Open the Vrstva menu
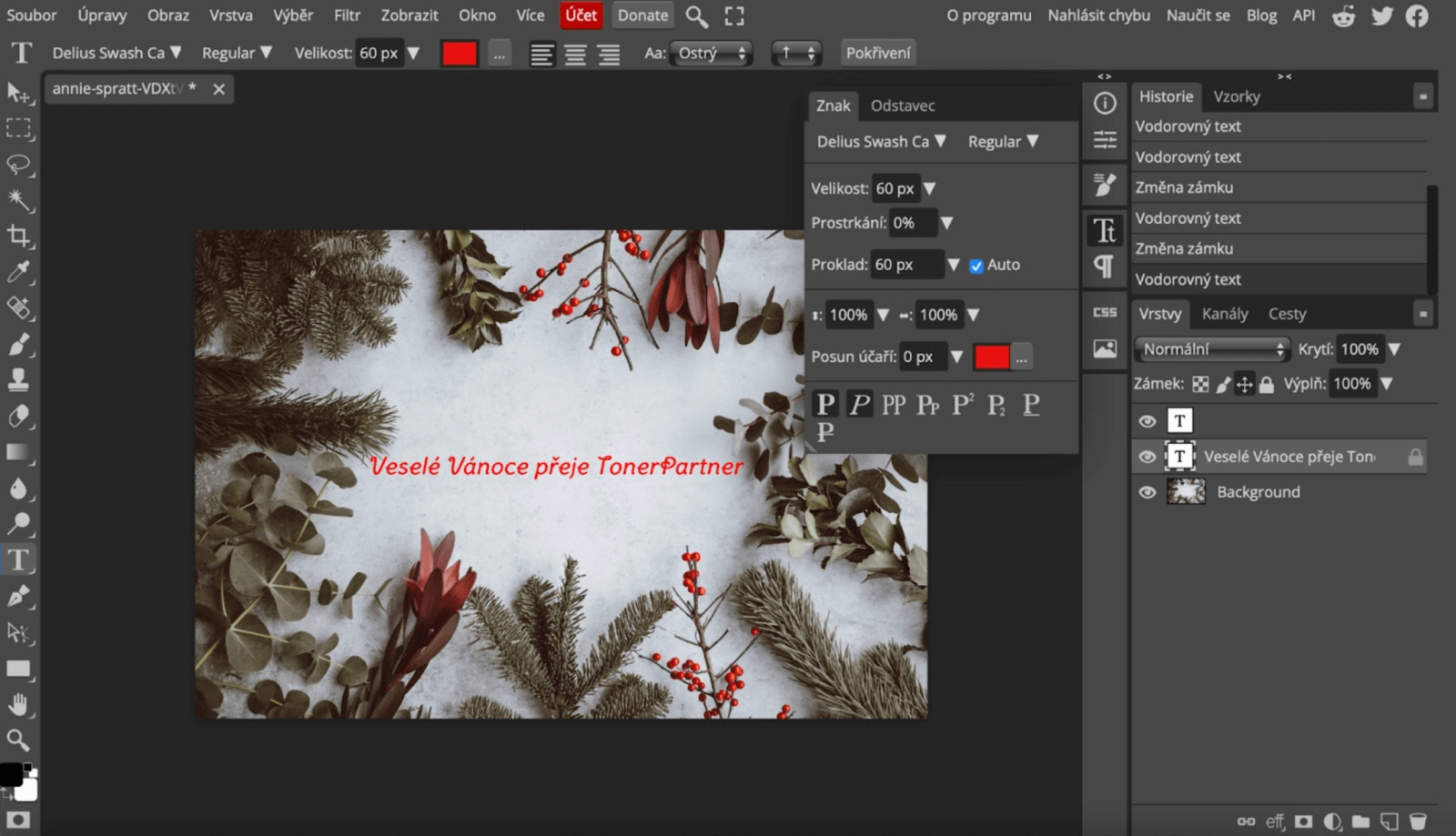 (231, 15)
